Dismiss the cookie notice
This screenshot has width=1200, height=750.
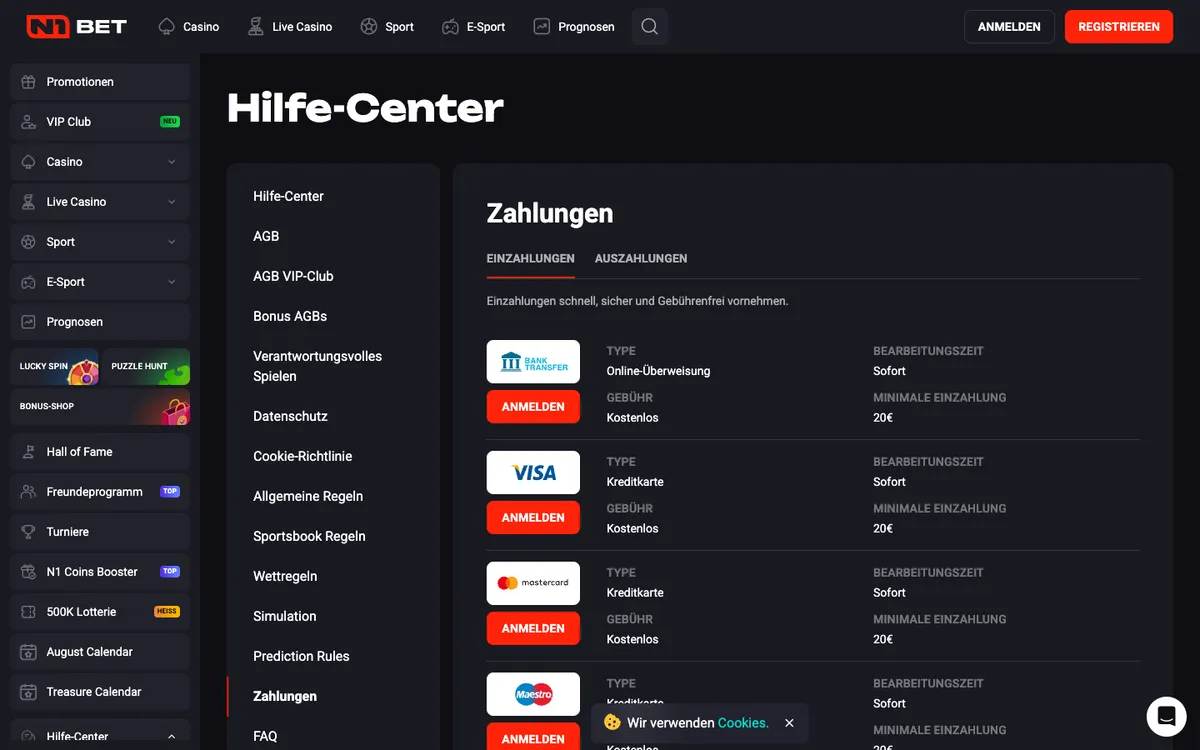(789, 723)
